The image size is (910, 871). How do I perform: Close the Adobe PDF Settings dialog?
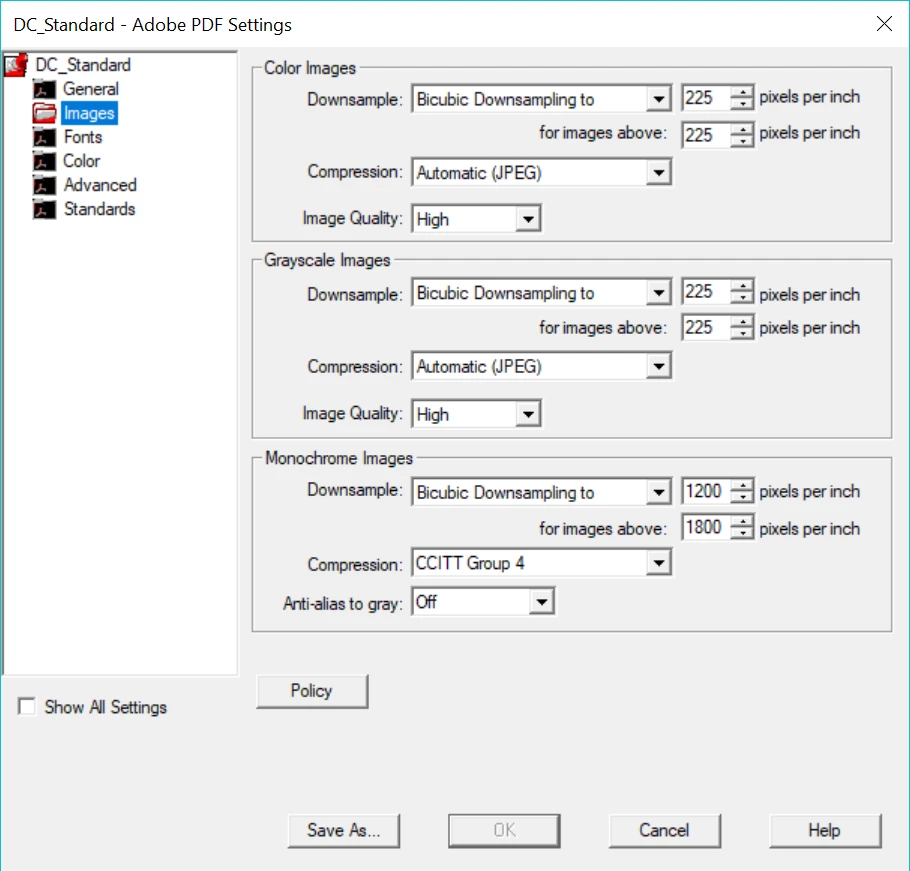[884, 24]
